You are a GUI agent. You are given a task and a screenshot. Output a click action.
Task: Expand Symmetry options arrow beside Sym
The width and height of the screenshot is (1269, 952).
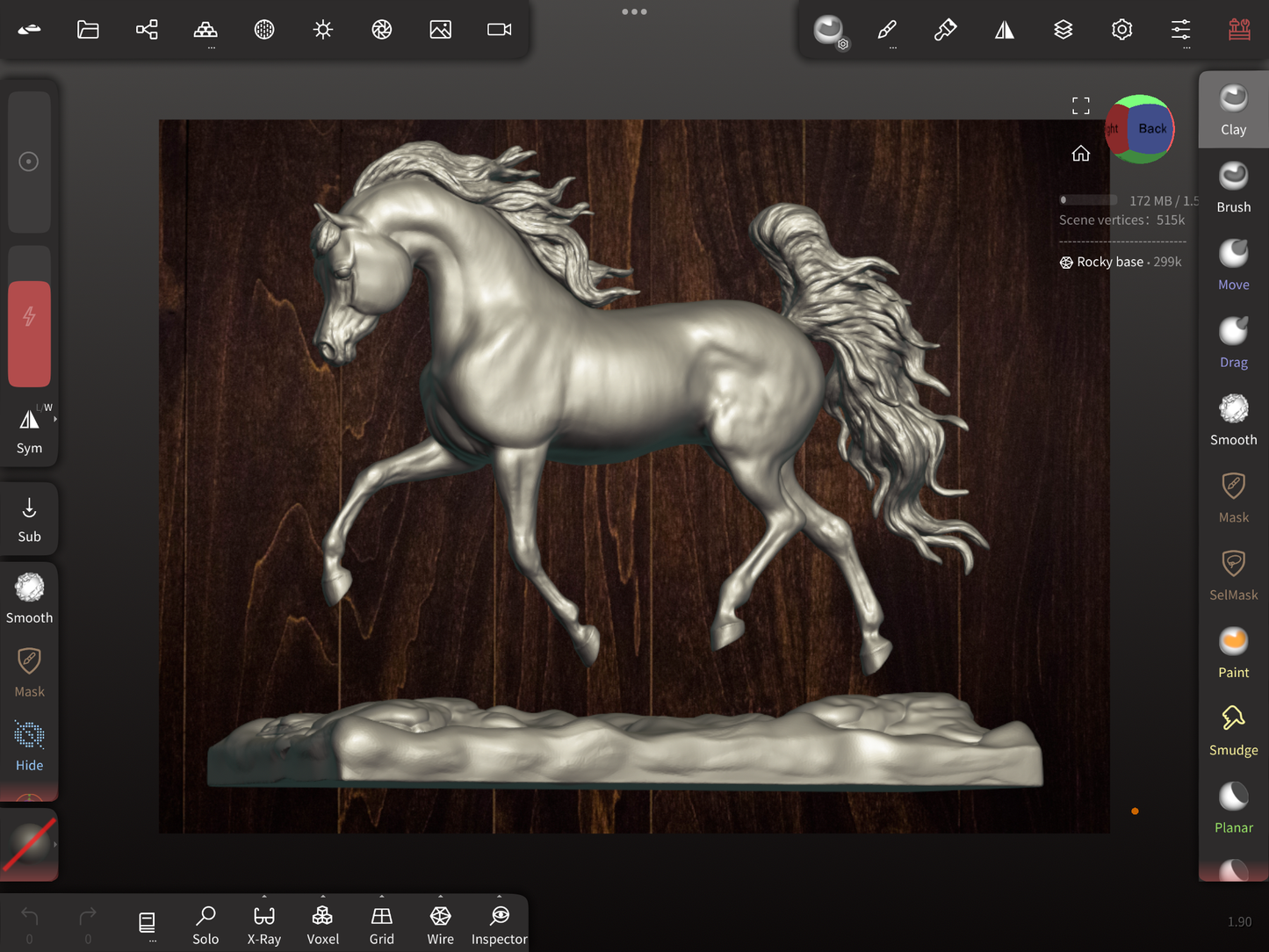[x=55, y=420]
